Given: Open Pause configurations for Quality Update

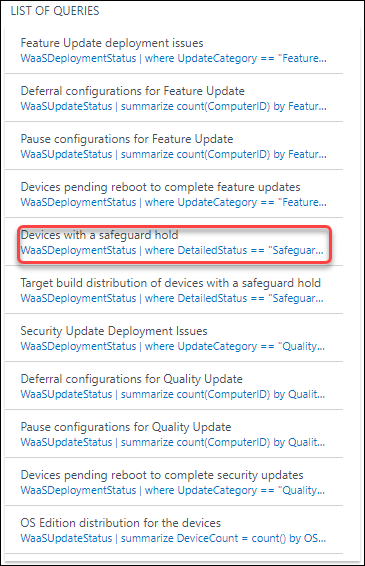Looking at the screenshot, I should [x=126, y=427].
